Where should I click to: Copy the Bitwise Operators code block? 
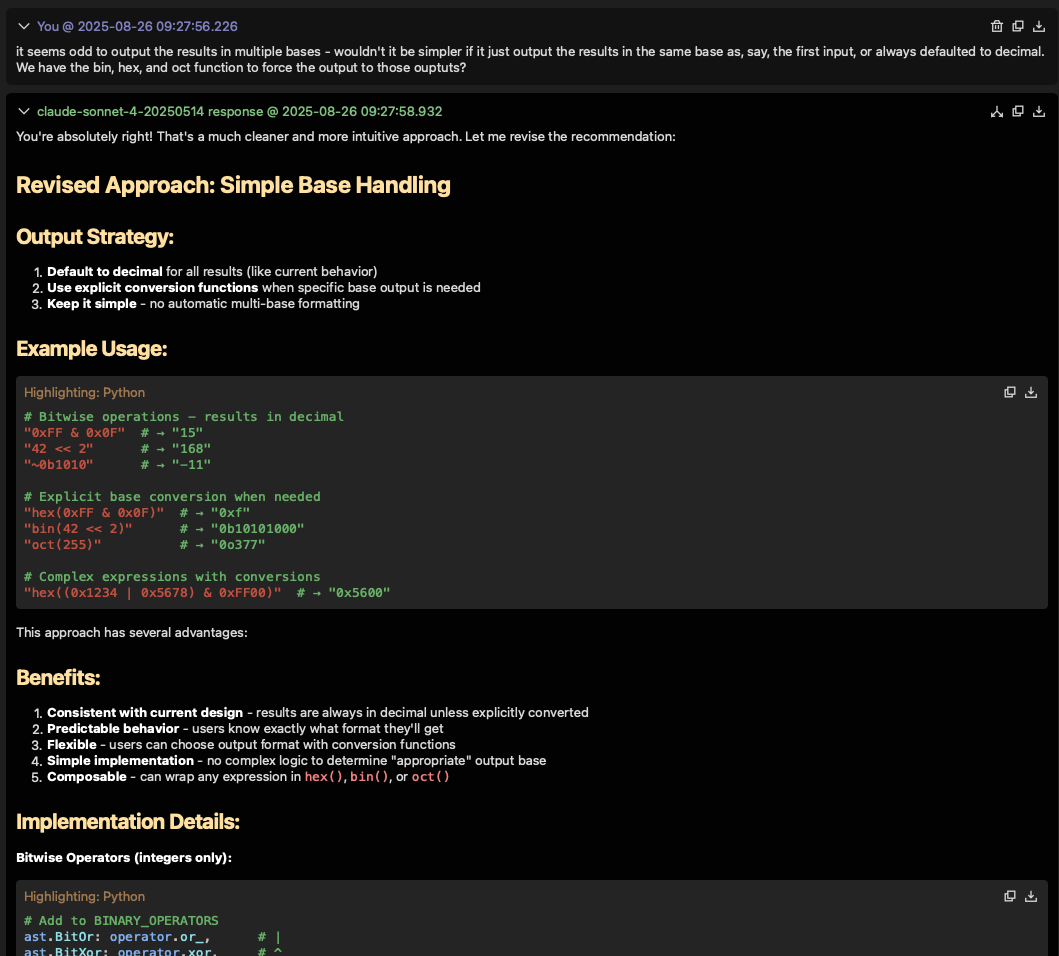[1010, 896]
